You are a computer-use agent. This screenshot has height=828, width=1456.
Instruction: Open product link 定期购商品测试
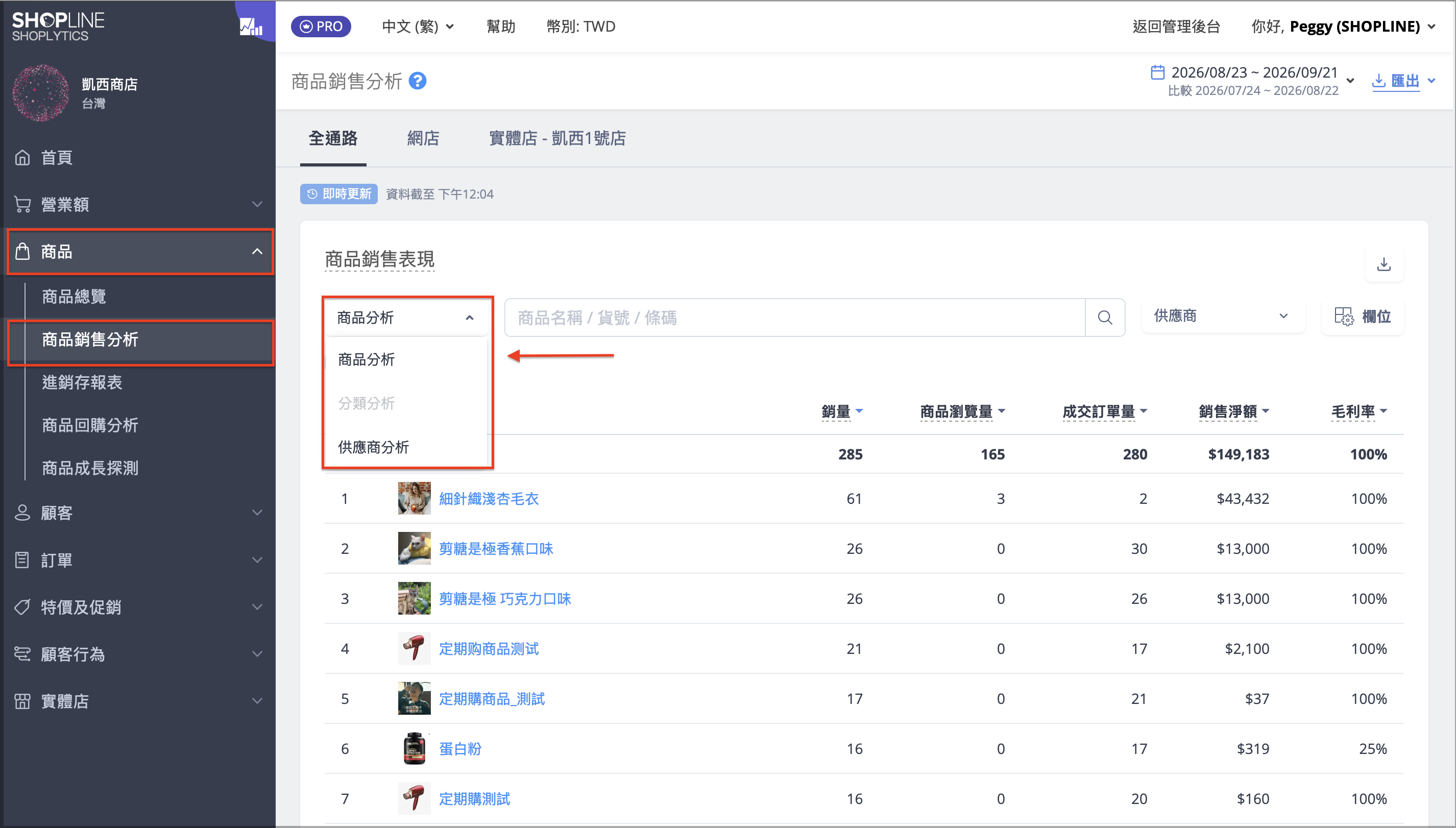click(x=489, y=648)
